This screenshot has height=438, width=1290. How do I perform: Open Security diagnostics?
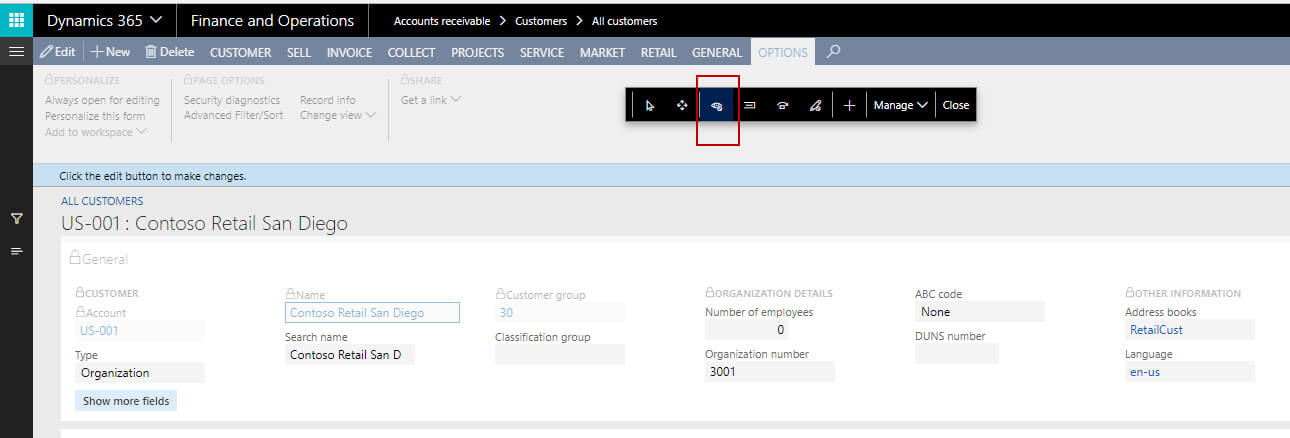232,100
